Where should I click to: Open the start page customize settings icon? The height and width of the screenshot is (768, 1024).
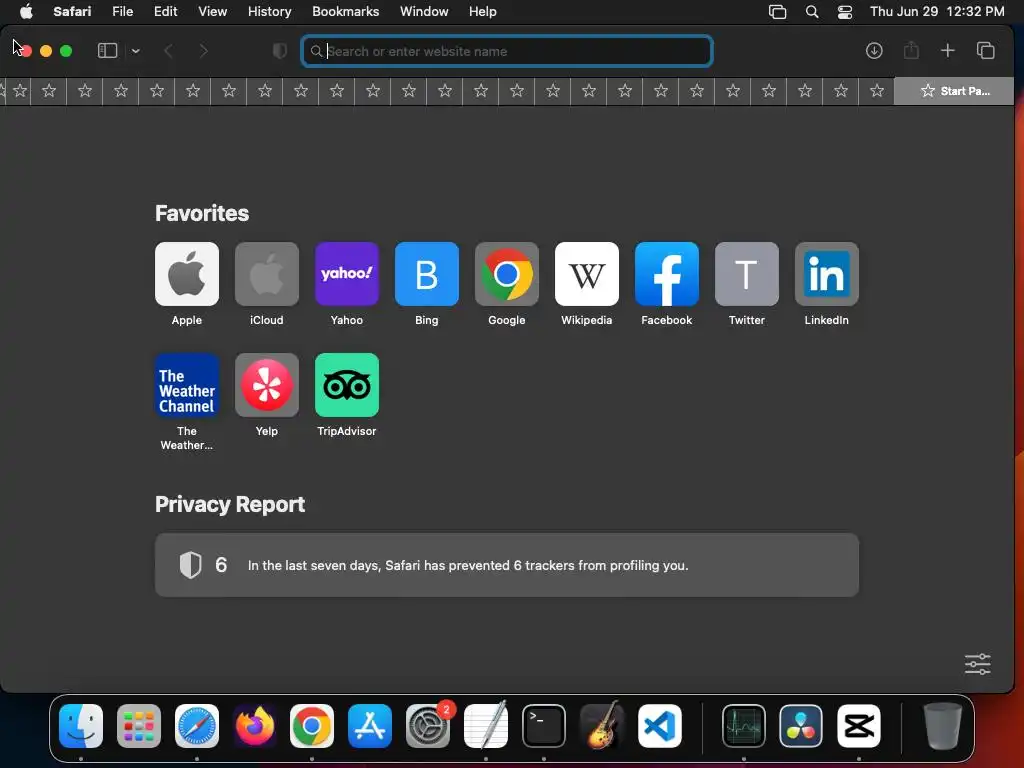click(978, 664)
